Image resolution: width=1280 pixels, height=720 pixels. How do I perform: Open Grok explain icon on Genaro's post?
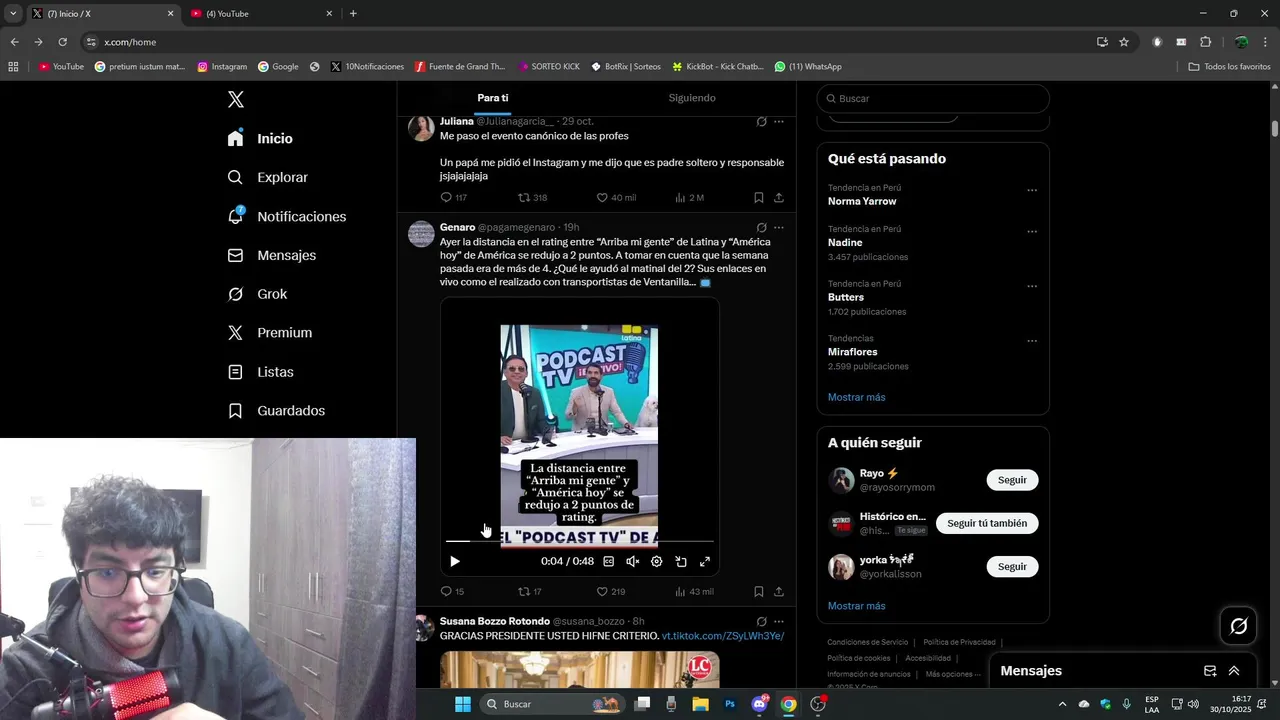pyautogui.click(x=761, y=228)
